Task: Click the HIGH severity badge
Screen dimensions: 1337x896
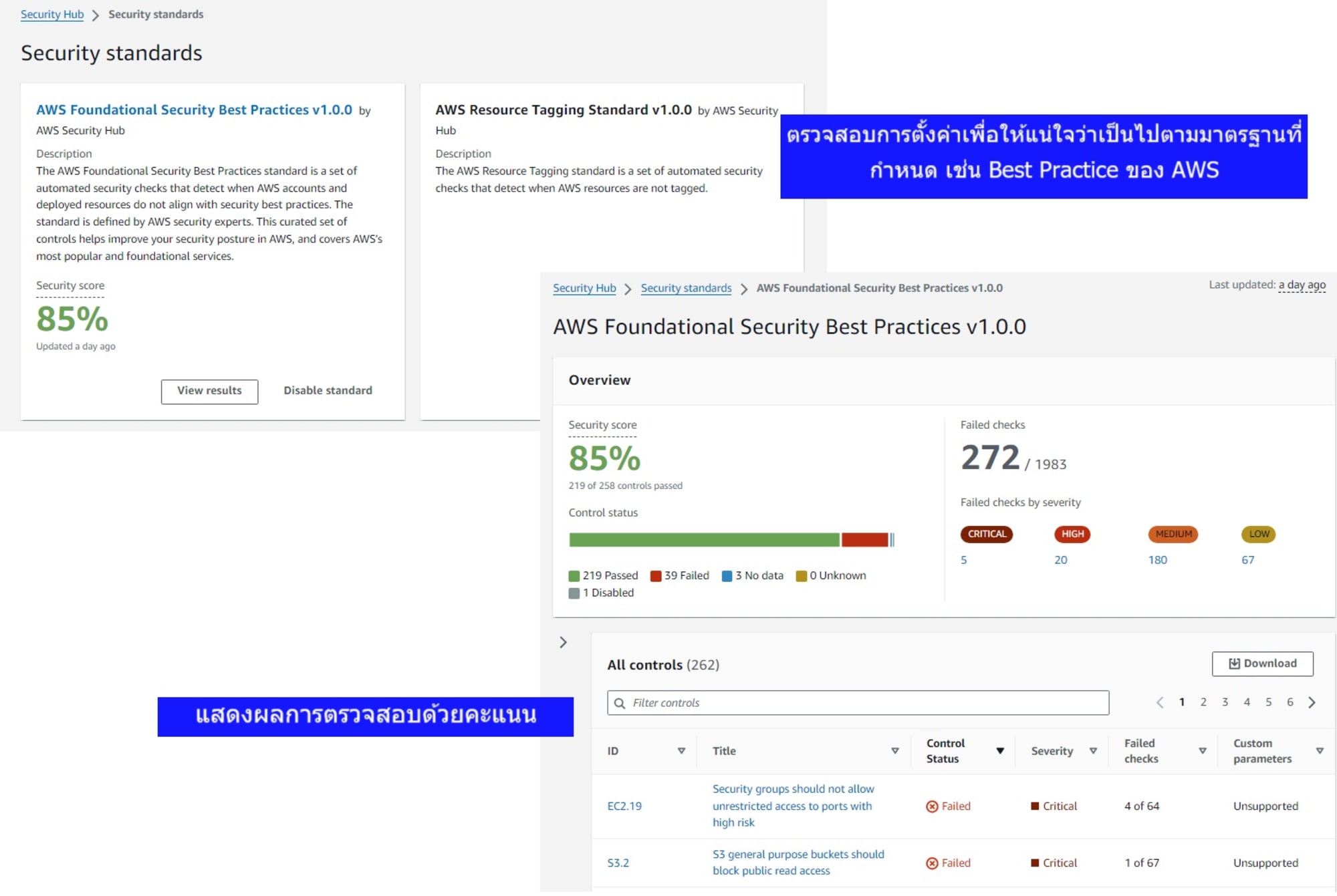Action: [x=1072, y=534]
